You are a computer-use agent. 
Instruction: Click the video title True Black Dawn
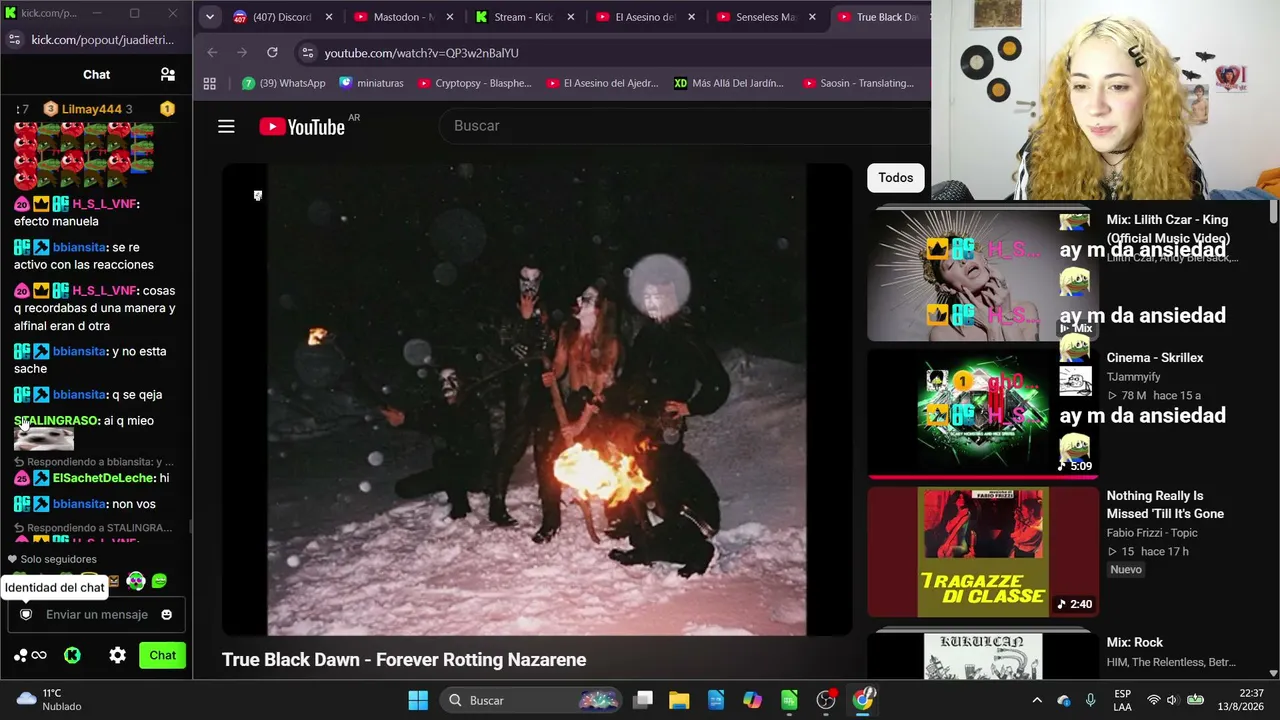[404, 660]
